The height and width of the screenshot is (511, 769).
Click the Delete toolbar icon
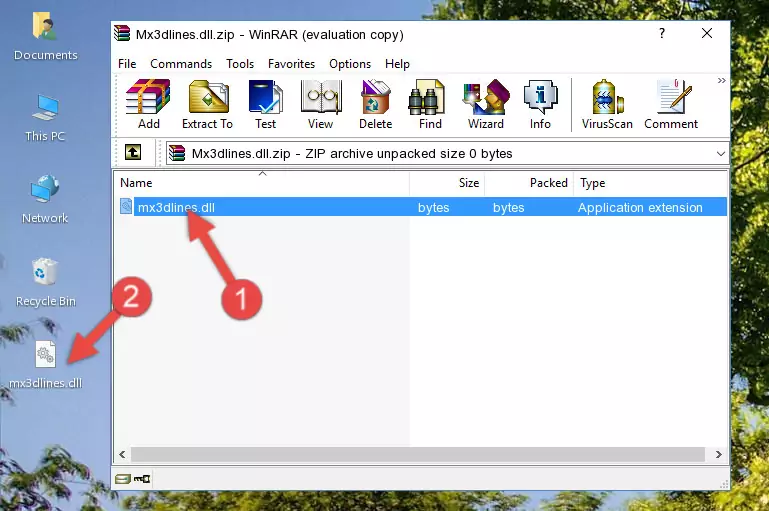(x=376, y=104)
